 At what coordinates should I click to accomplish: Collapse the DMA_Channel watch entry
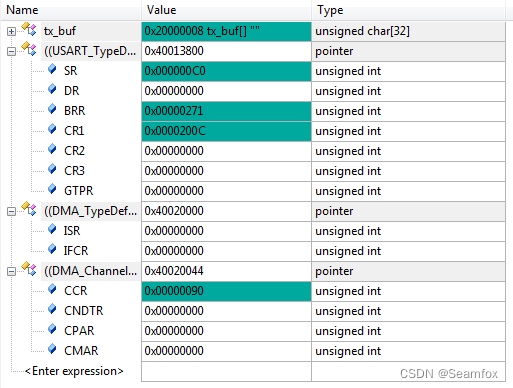point(11,271)
